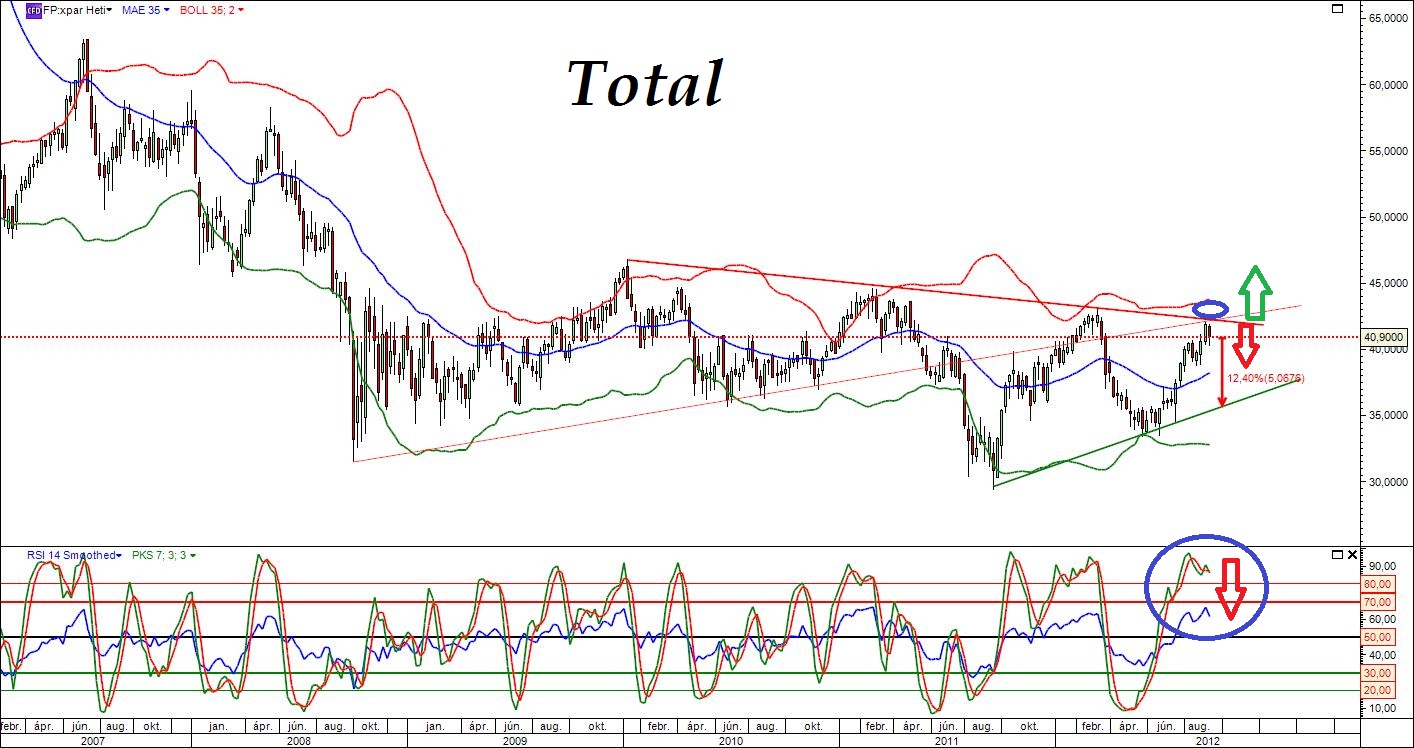Click the small blue ellipse near price high

[1211, 307]
